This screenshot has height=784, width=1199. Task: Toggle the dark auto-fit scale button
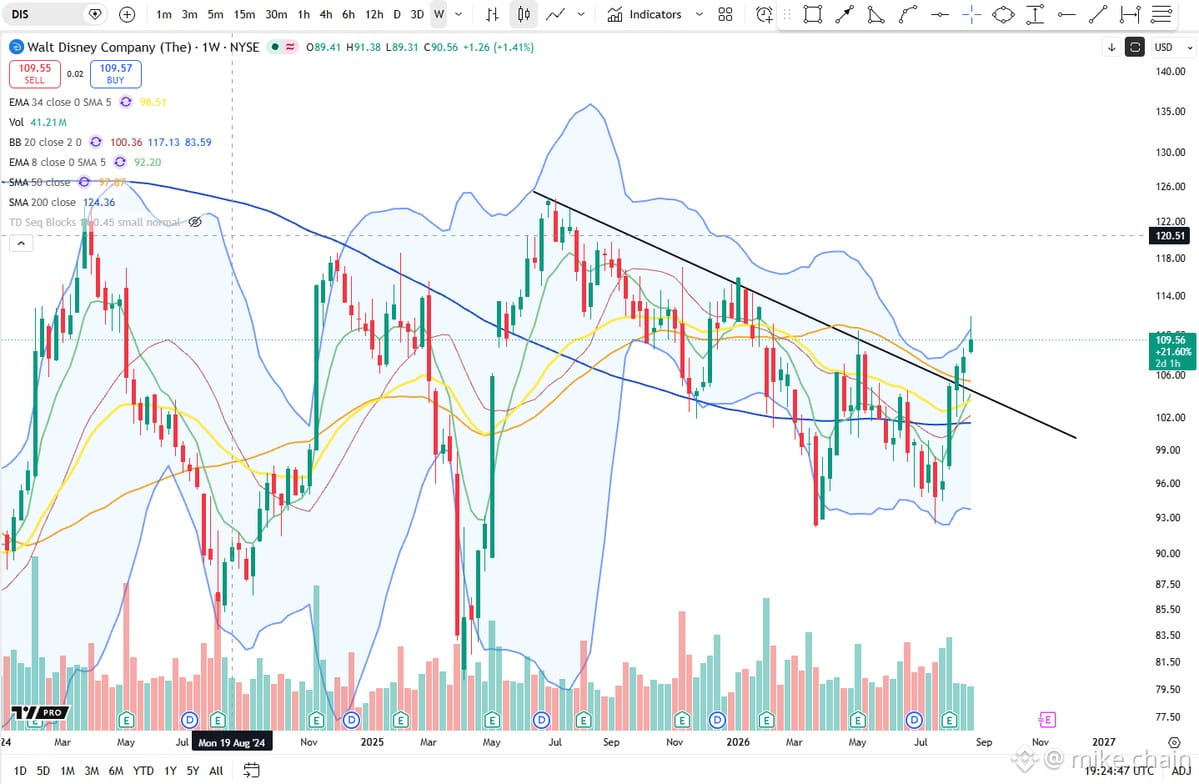pyautogui.click(x=1135, y=47)
